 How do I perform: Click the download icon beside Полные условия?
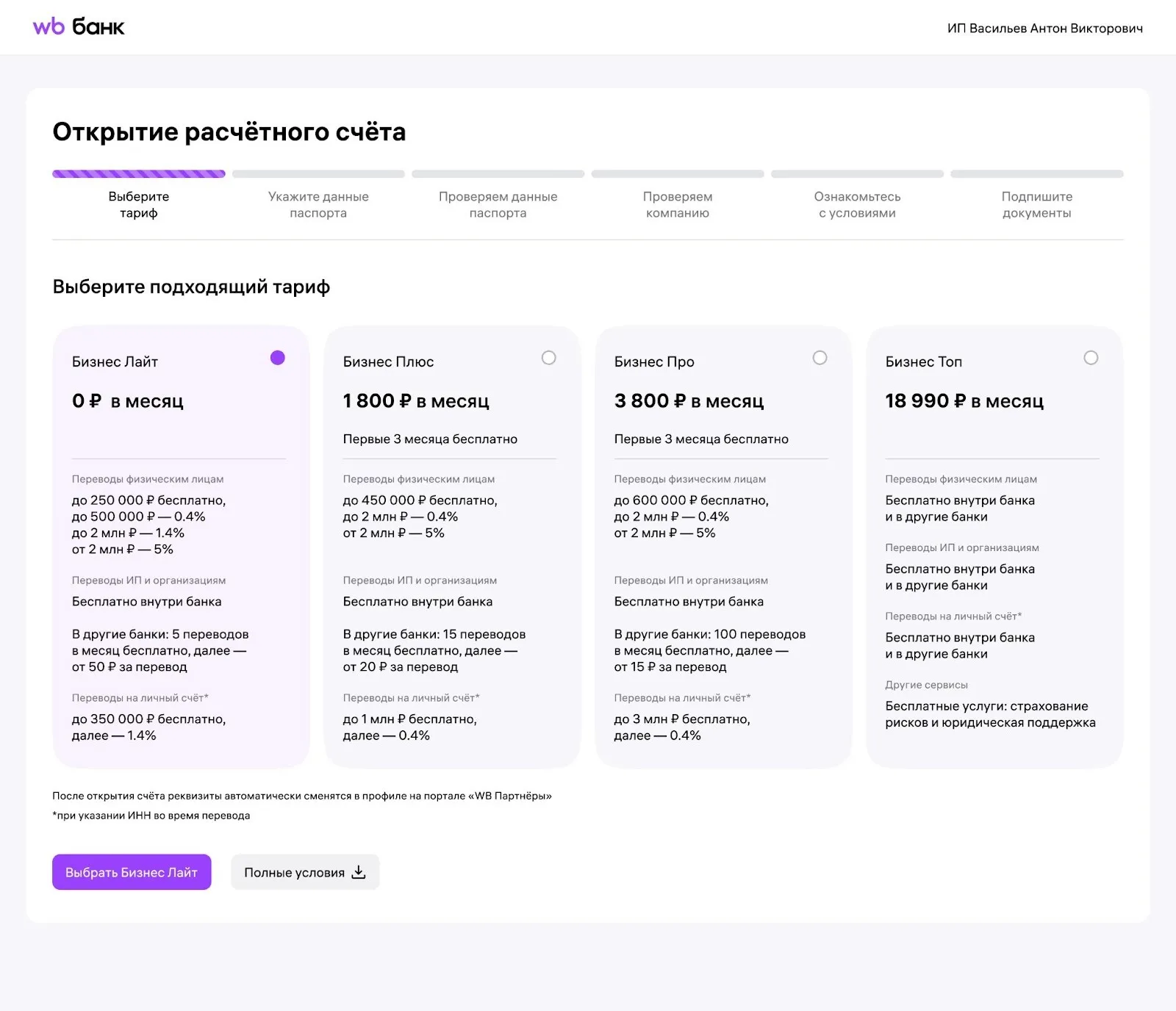click(359, 872)
